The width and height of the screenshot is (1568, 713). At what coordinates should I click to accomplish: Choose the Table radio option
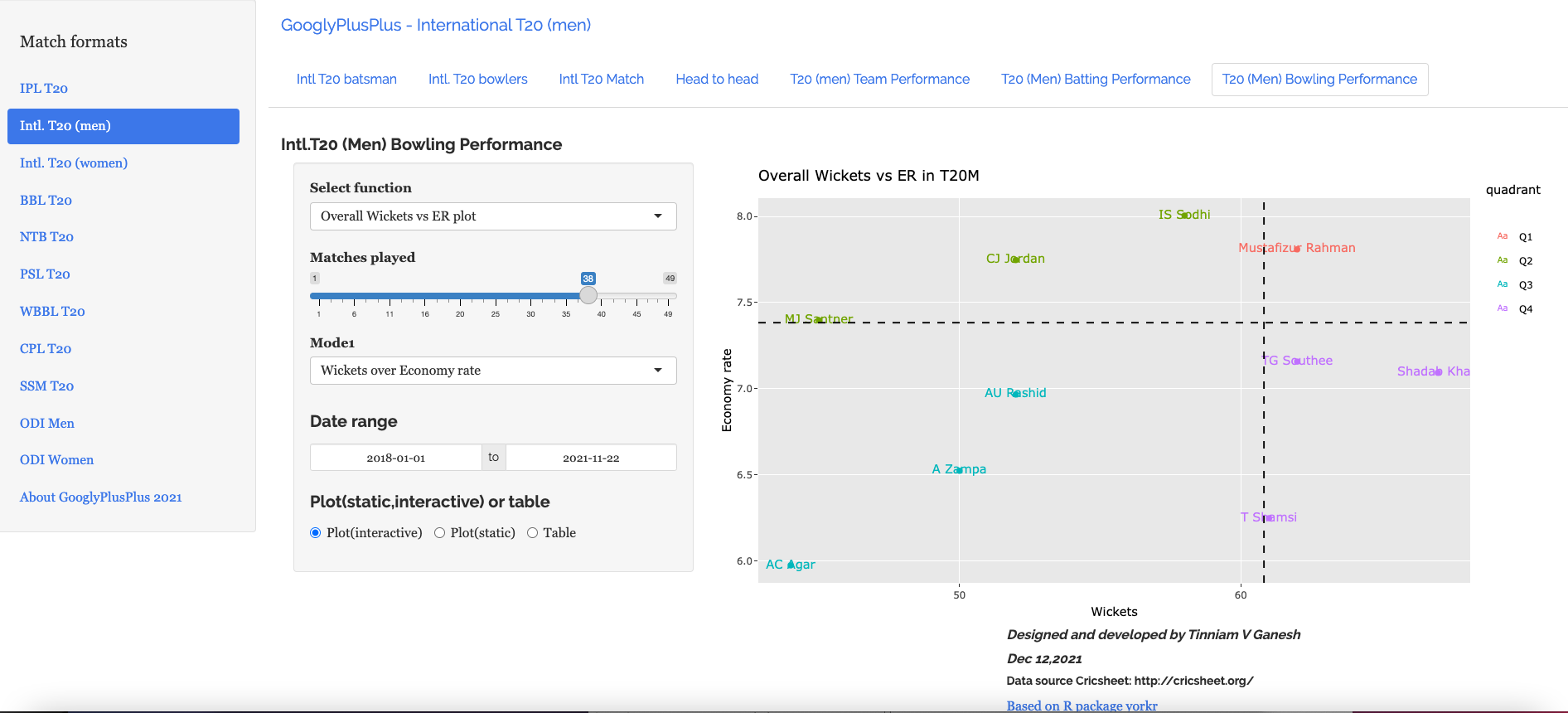click(x=533, y=533)
